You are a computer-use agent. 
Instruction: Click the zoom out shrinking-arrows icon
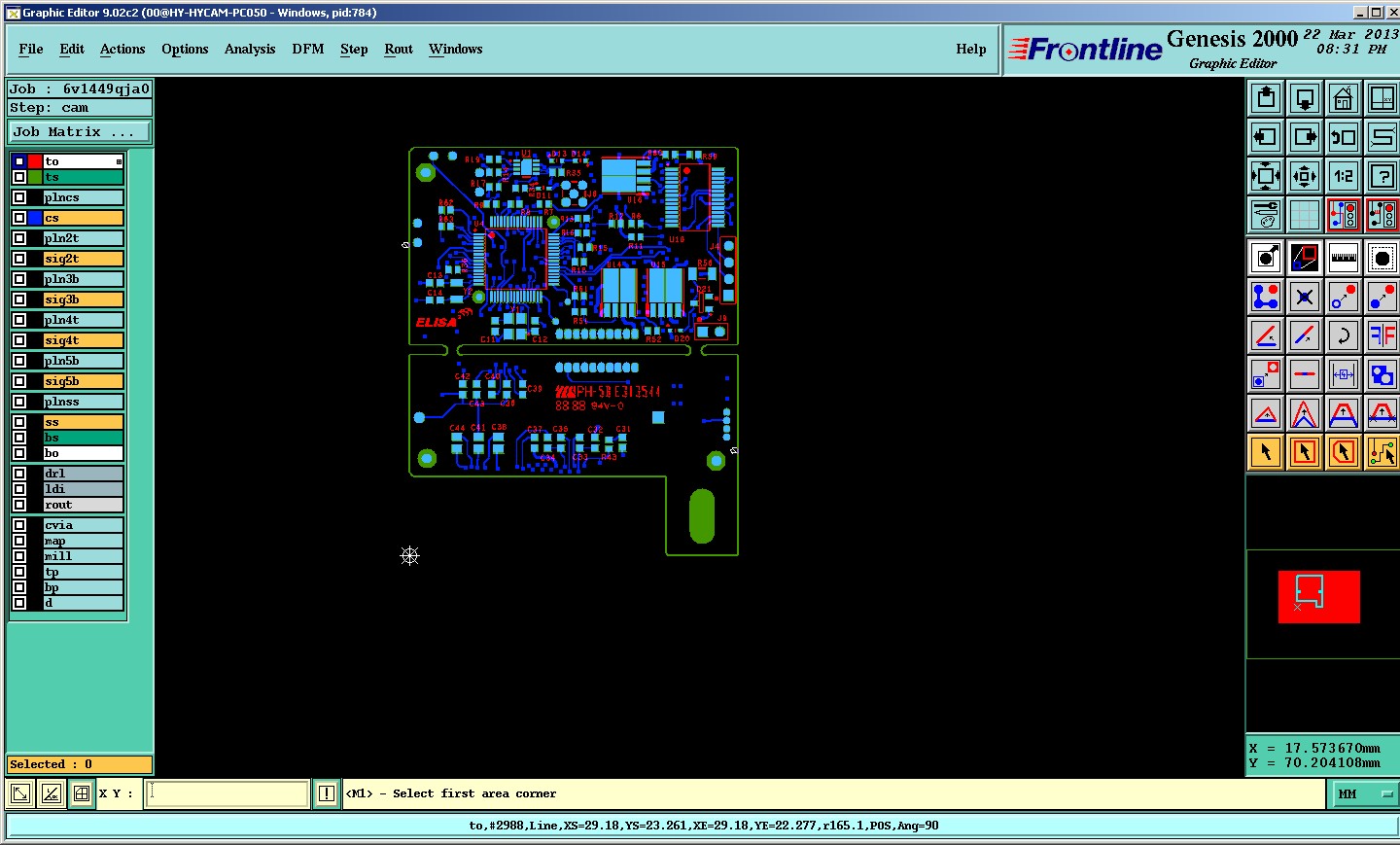pos(1305,176)
